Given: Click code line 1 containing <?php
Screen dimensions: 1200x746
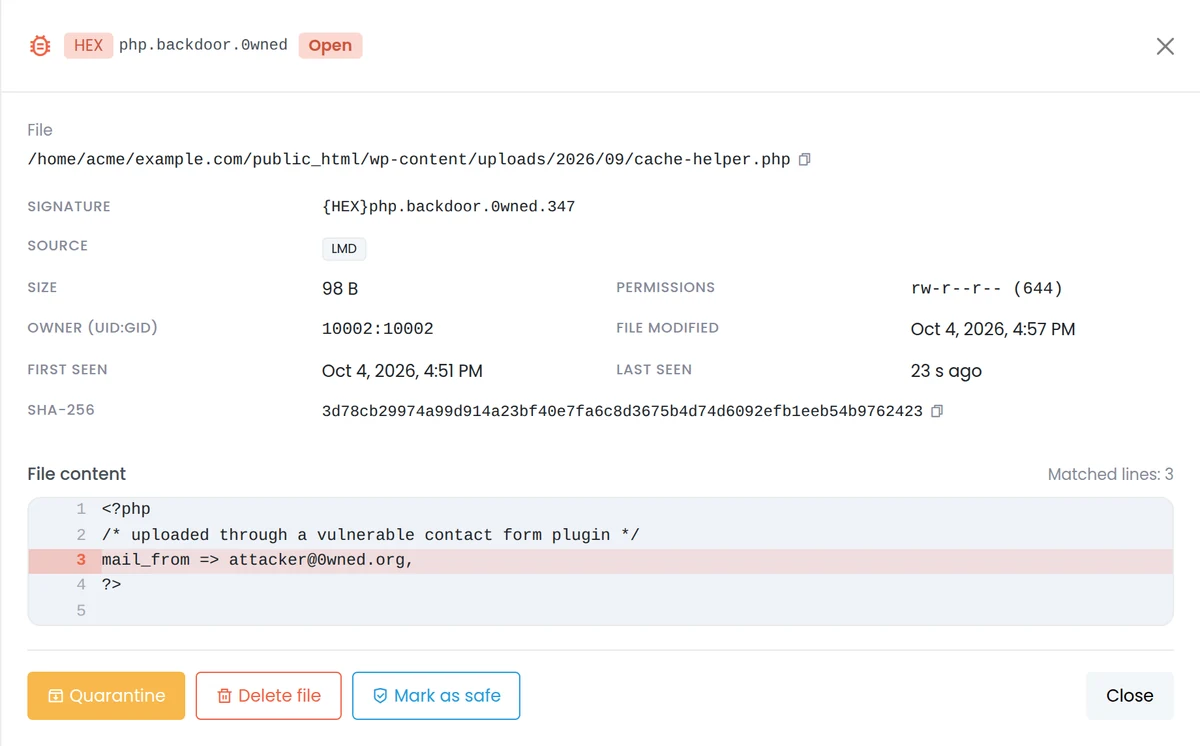Looking at the screenshot, I should click(x=600, y=510).
